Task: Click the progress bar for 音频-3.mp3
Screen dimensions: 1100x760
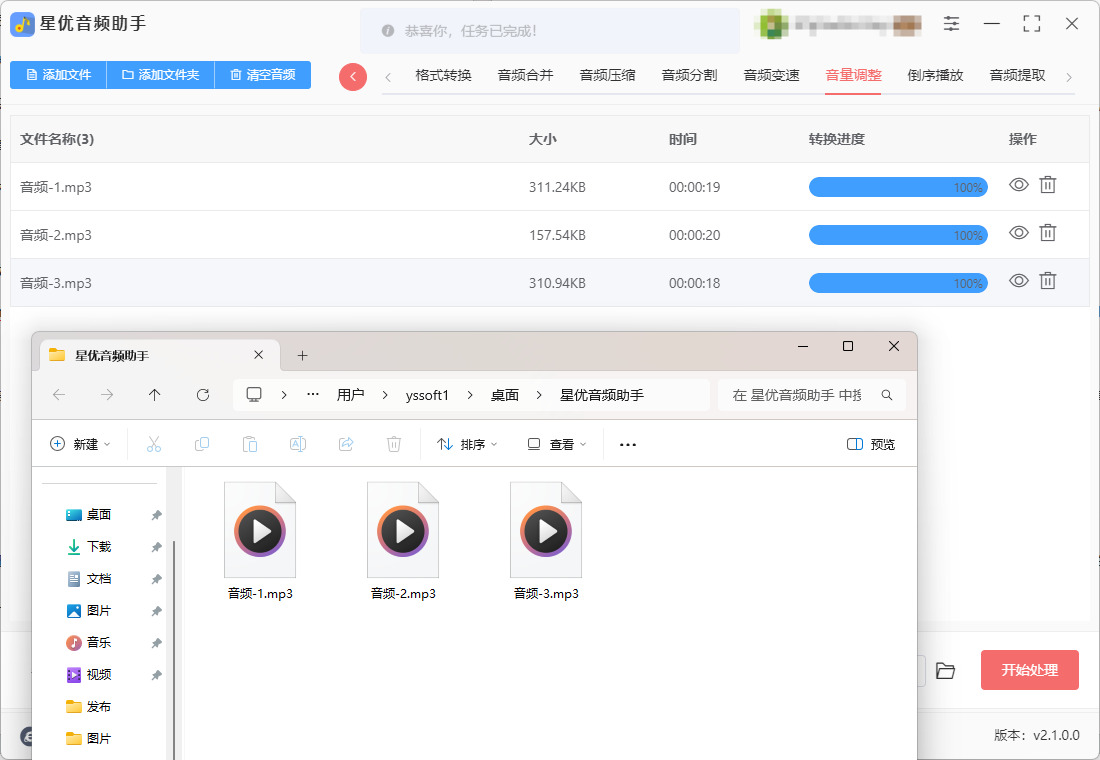Action: [x=898, y=283]
